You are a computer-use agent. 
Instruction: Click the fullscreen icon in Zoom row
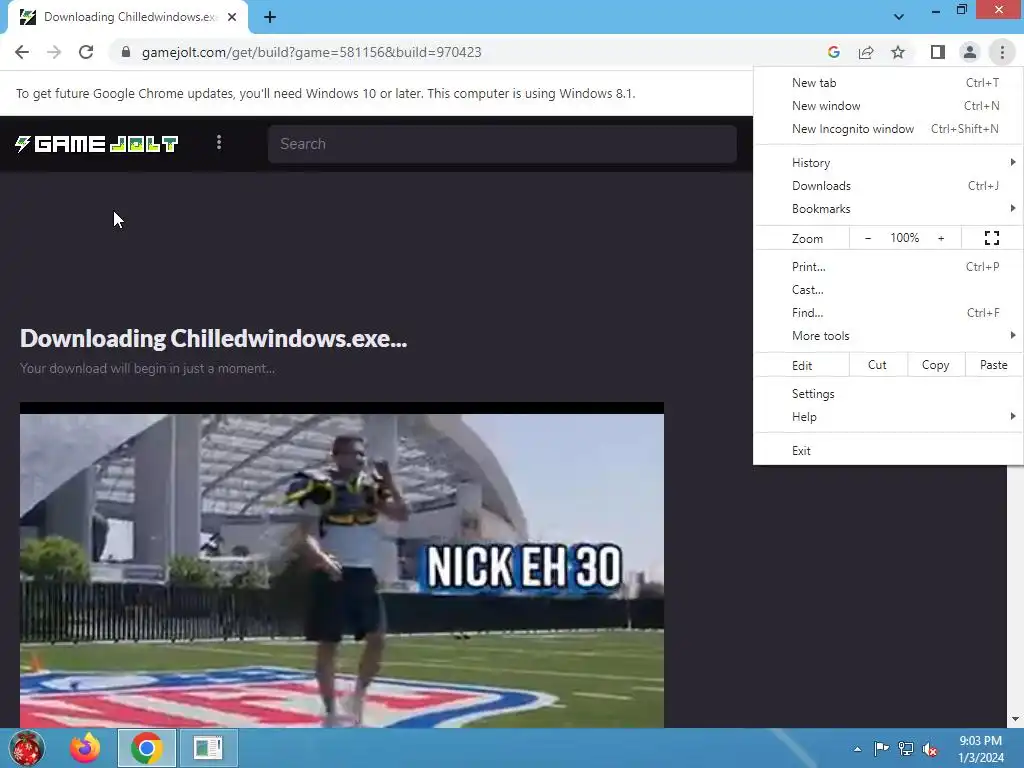pyautogui.click(x=992, y=238)
